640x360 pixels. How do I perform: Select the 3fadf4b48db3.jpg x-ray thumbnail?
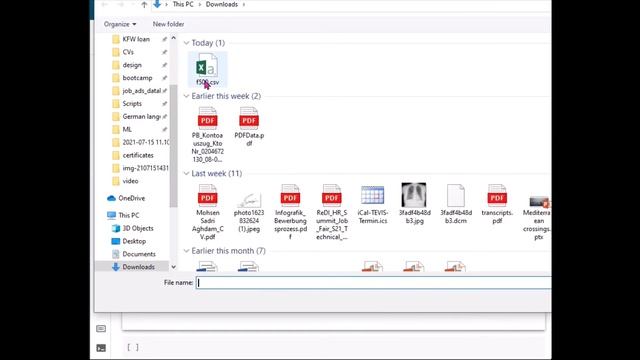414,195
